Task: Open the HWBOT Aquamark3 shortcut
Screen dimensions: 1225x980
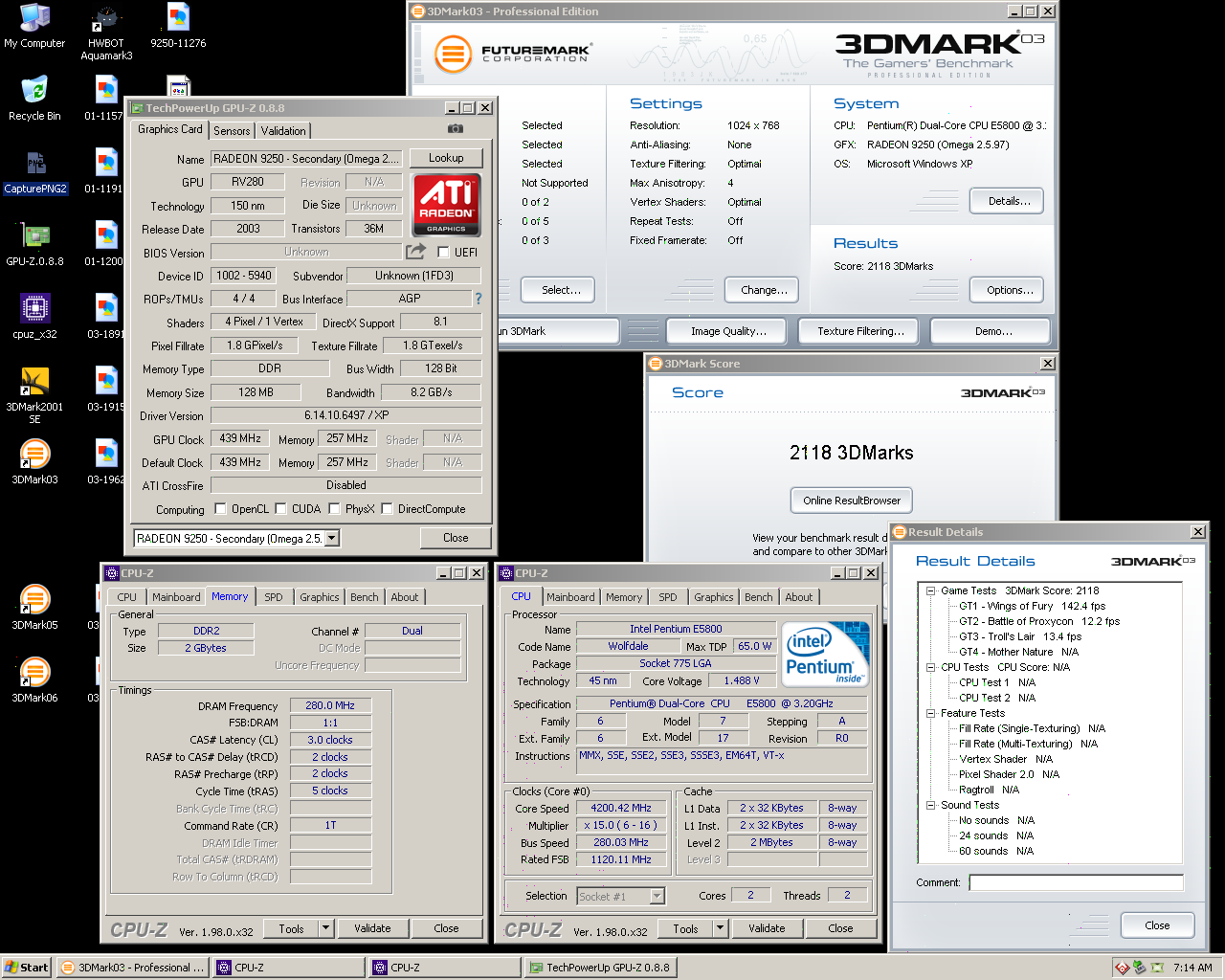Action: click(106, 33)
